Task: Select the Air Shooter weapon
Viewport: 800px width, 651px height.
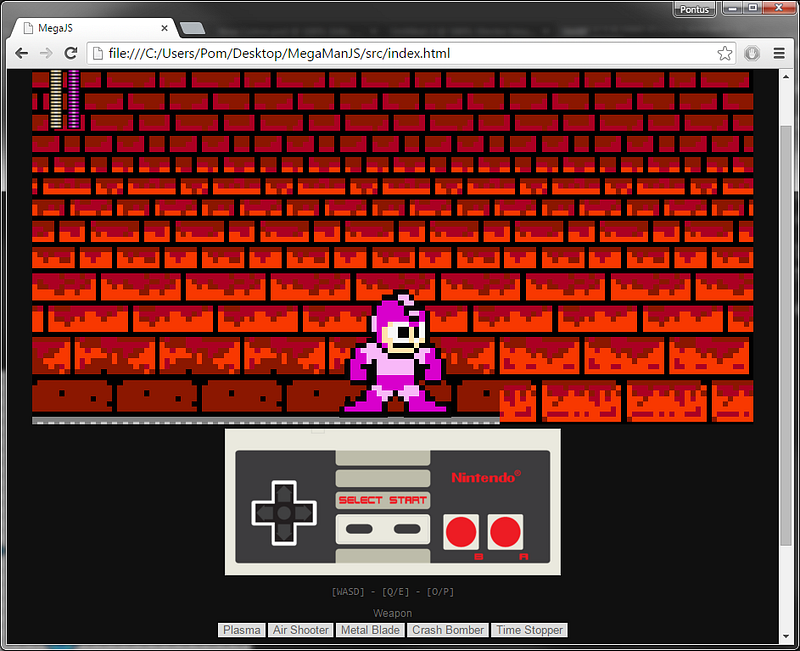Action: [301, 630]
